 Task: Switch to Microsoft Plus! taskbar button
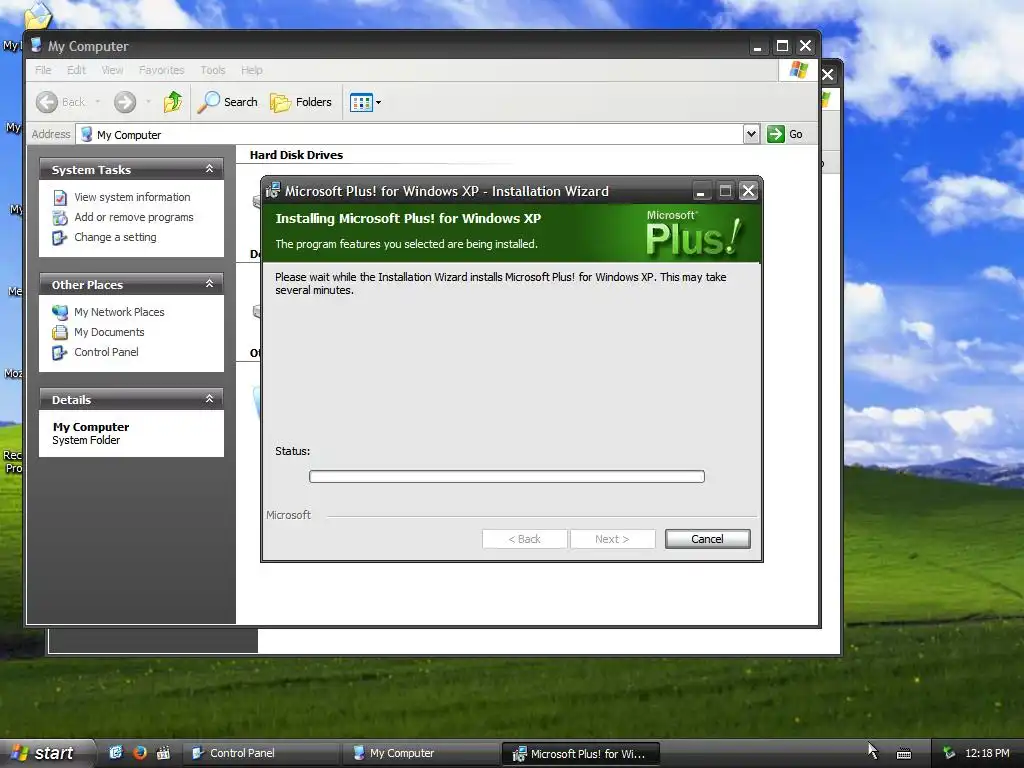tap(580, 754)
